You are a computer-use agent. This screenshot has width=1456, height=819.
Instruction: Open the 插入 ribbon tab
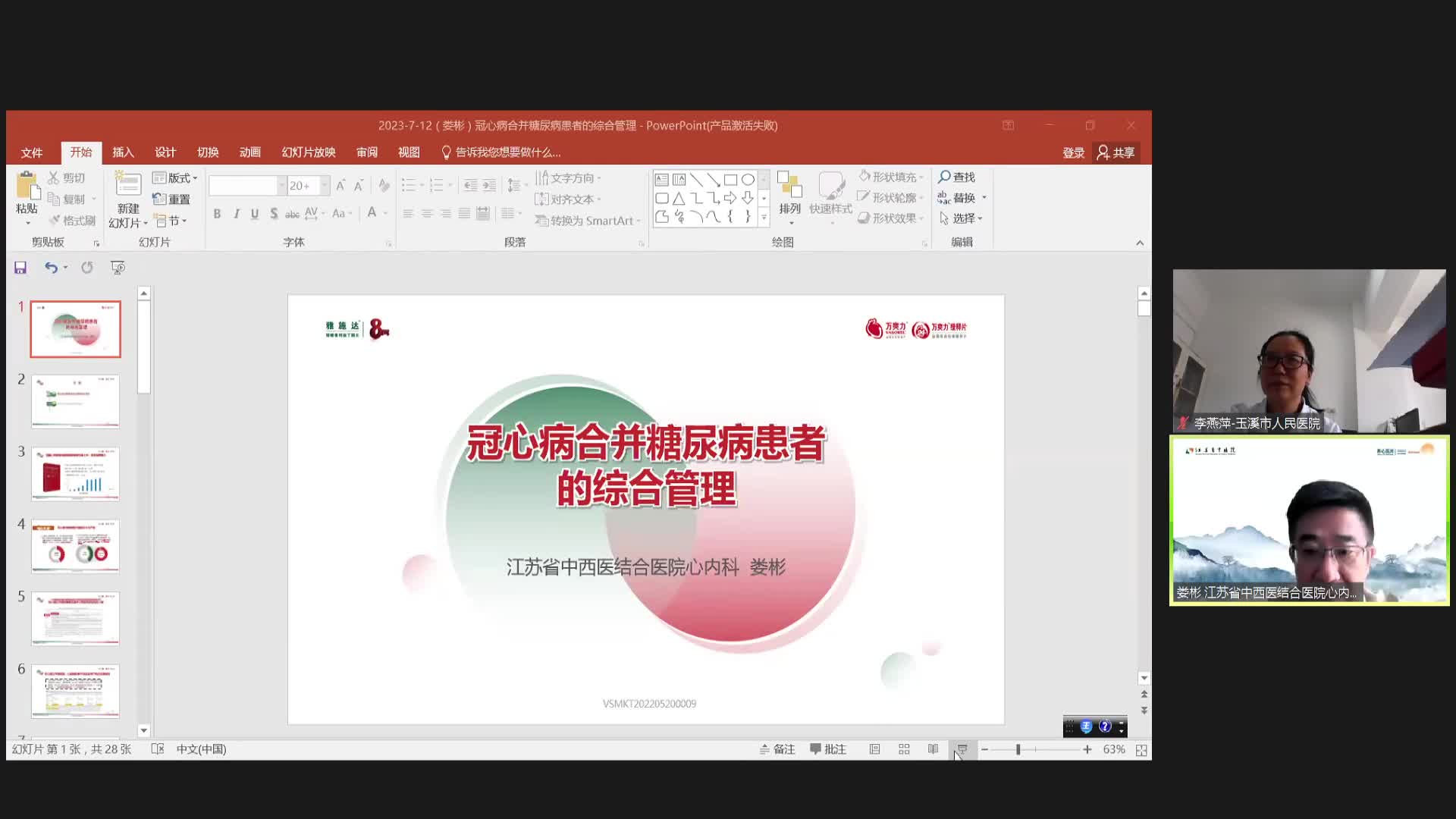tap(123, 152)
